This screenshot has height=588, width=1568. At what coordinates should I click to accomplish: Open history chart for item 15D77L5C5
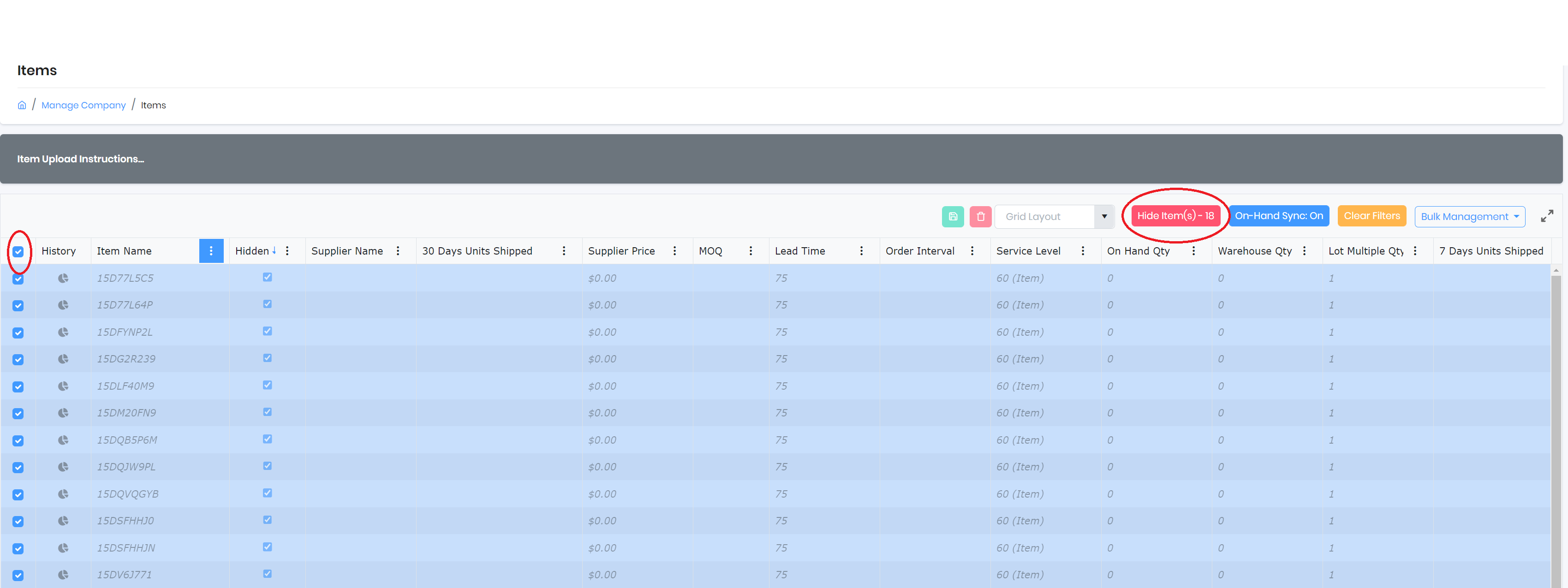(x=63, y=278)
